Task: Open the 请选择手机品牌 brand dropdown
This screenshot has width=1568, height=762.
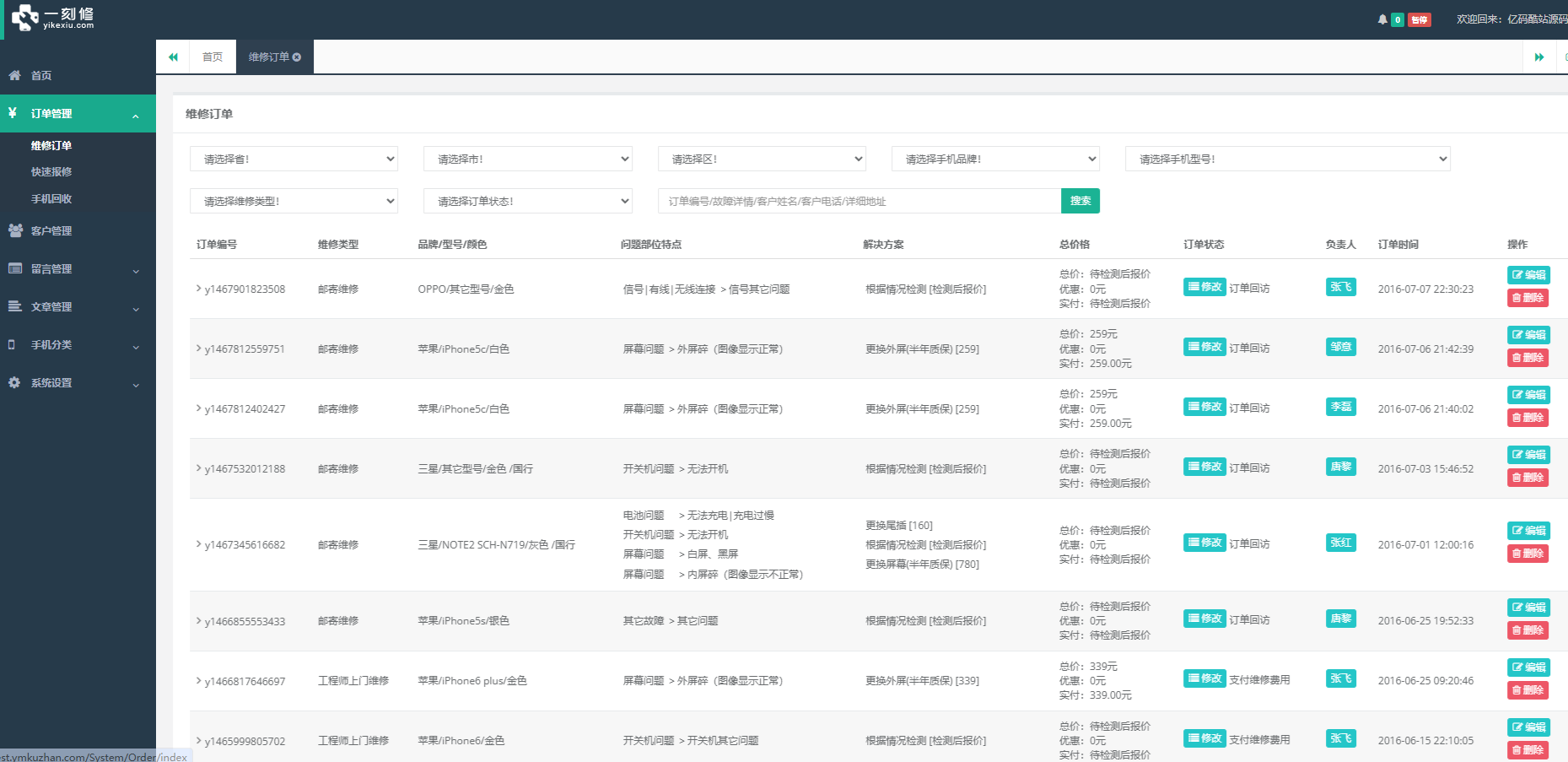Action: (x=995, y=158)
